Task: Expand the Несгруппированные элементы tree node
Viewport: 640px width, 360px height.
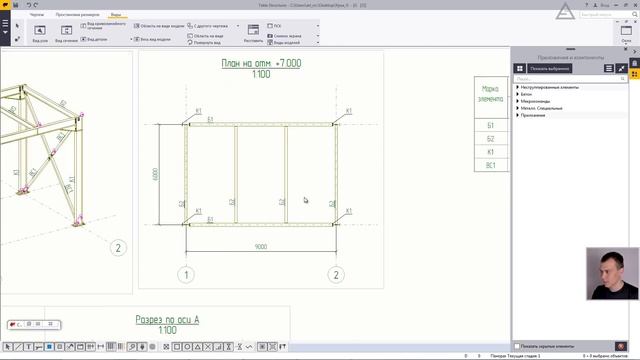Action: (518, 87)
